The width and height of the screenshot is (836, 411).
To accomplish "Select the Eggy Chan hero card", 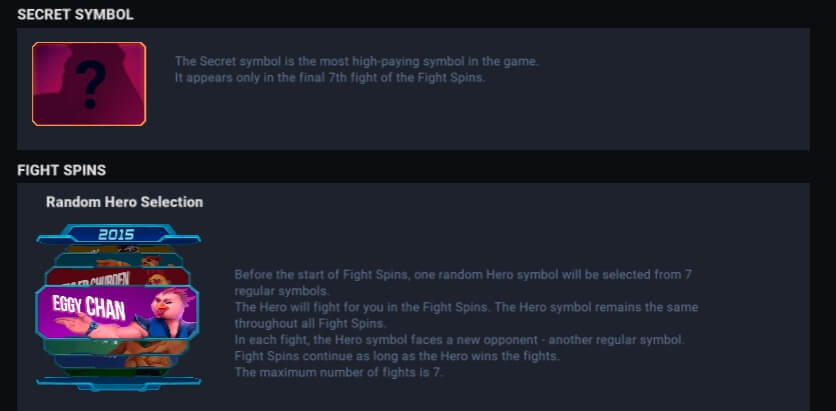I will click(117, 312).
